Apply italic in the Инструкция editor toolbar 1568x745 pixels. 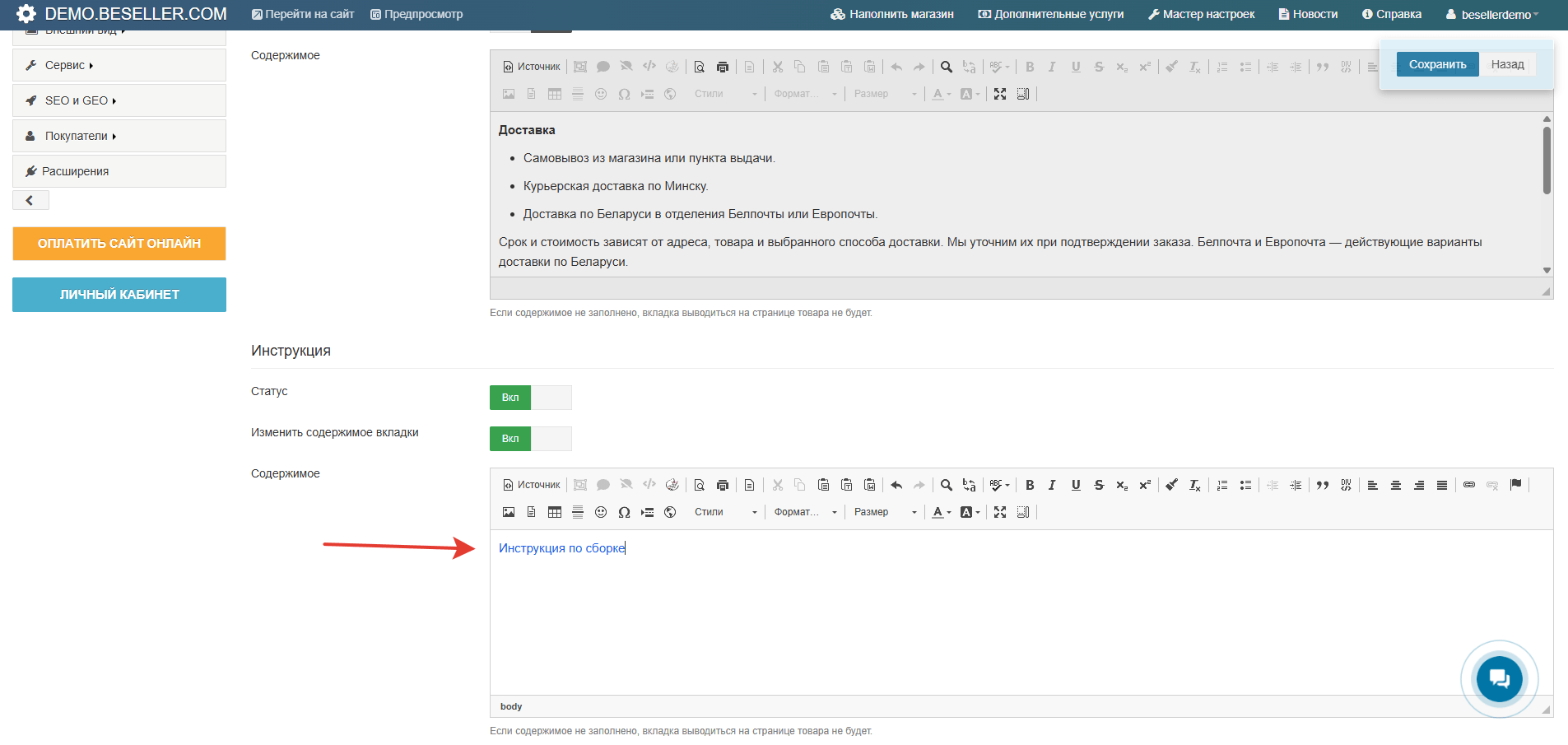(x=1052, y=485)
